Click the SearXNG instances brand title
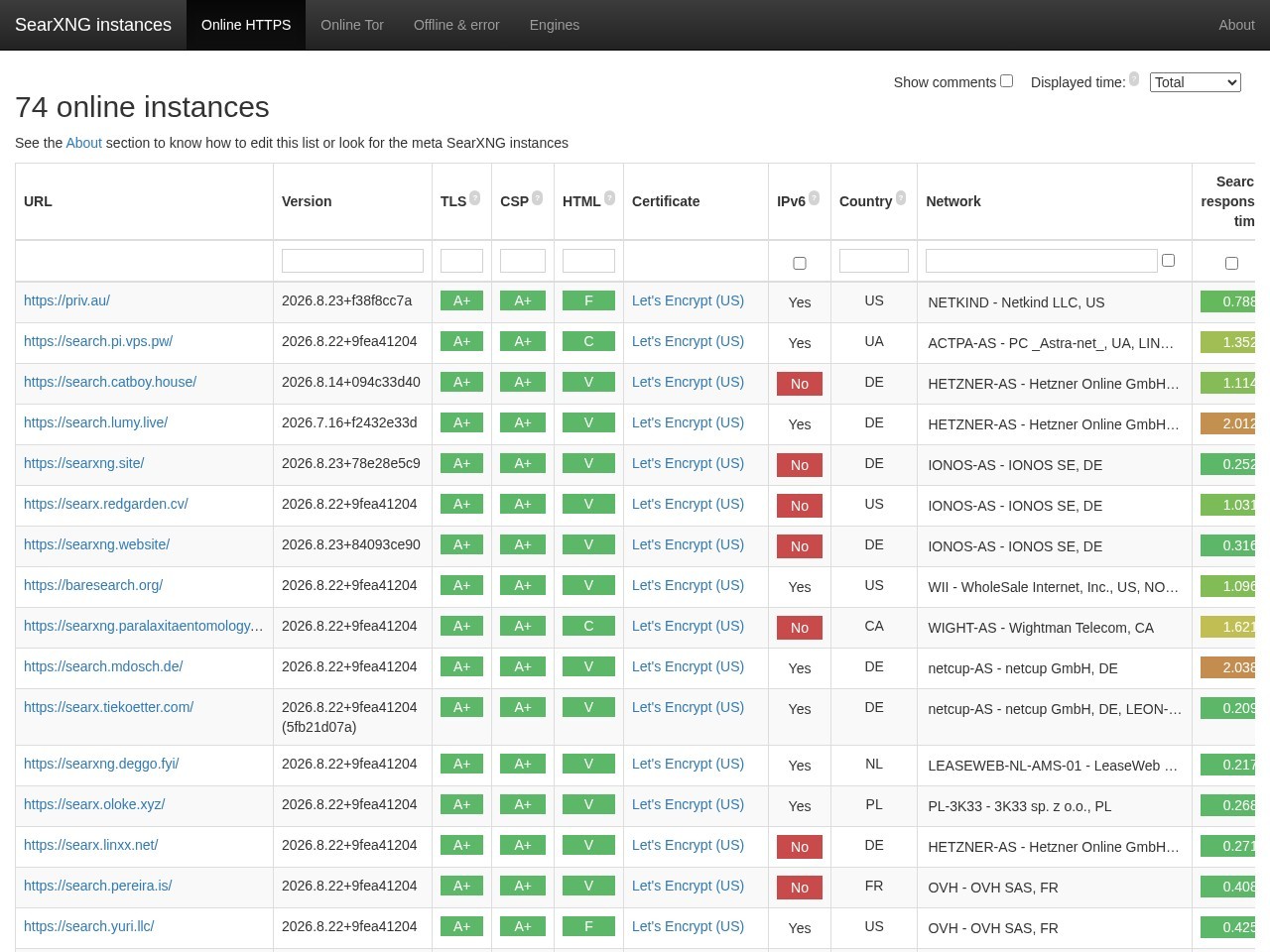 pos(93,25)
